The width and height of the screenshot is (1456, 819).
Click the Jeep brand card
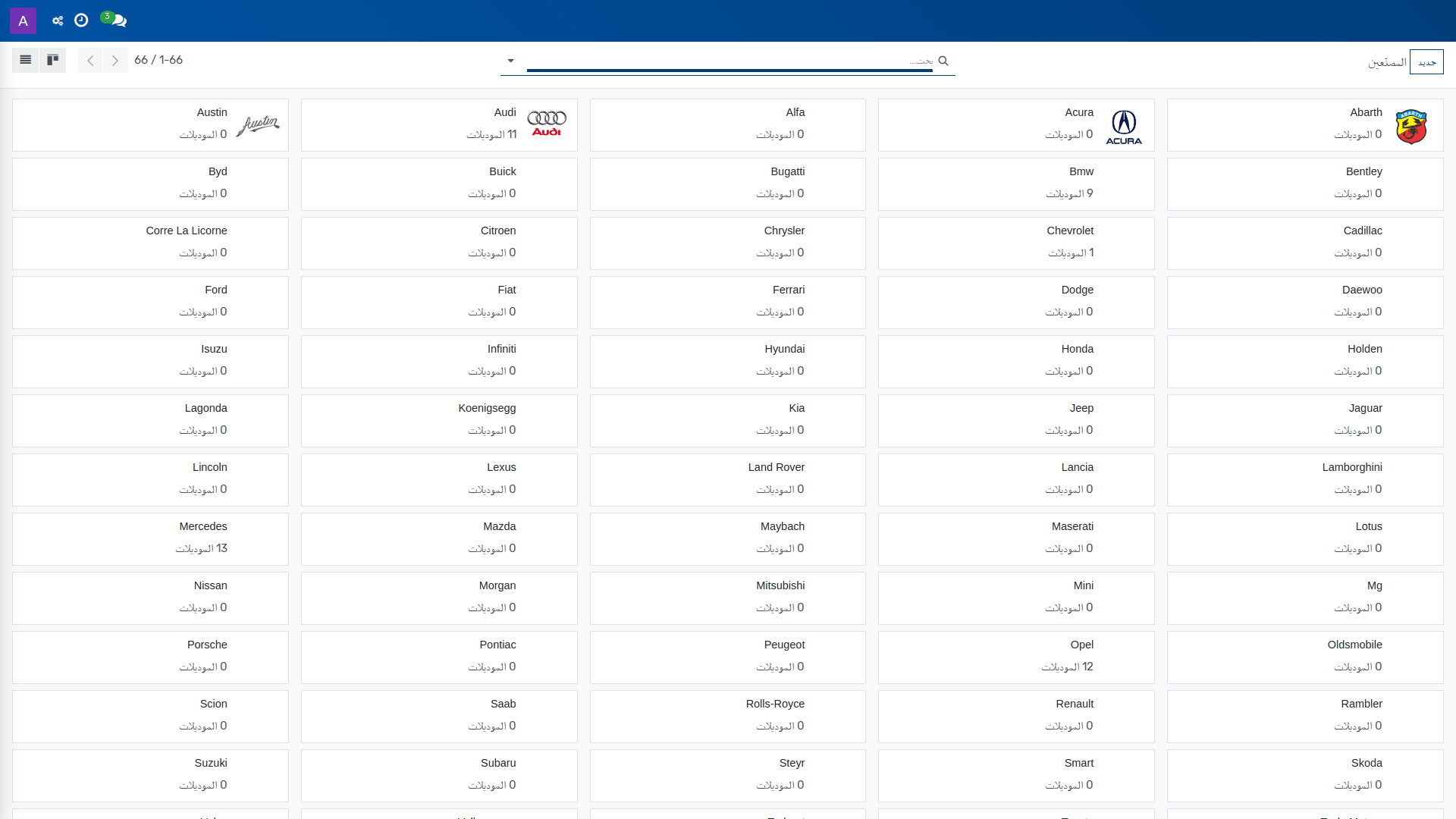point(1016,421)
